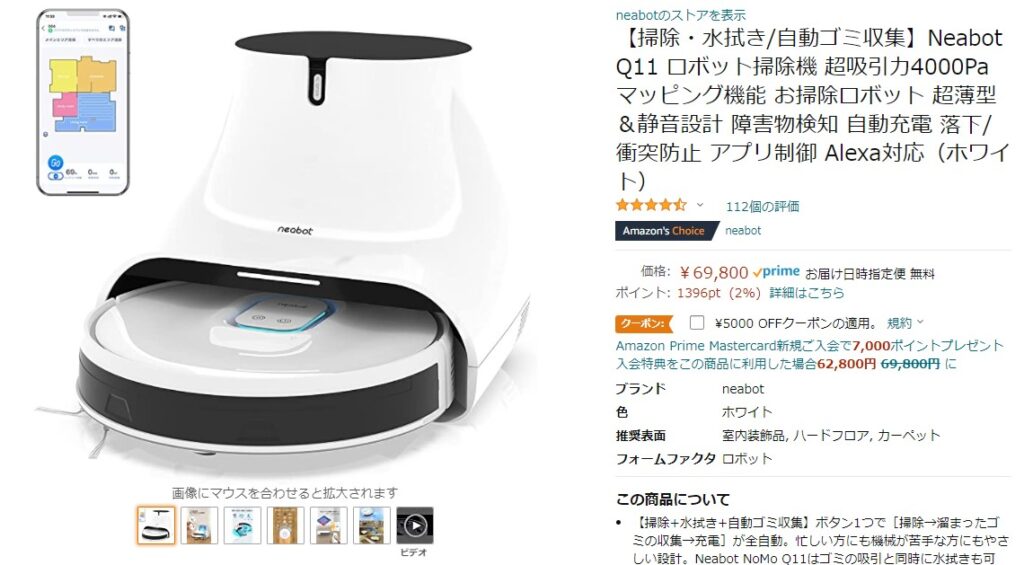The width and height of the screenshot is (1024, 565).
Task: Select the second product thumbnail image
Action: (x=199, y=525)
